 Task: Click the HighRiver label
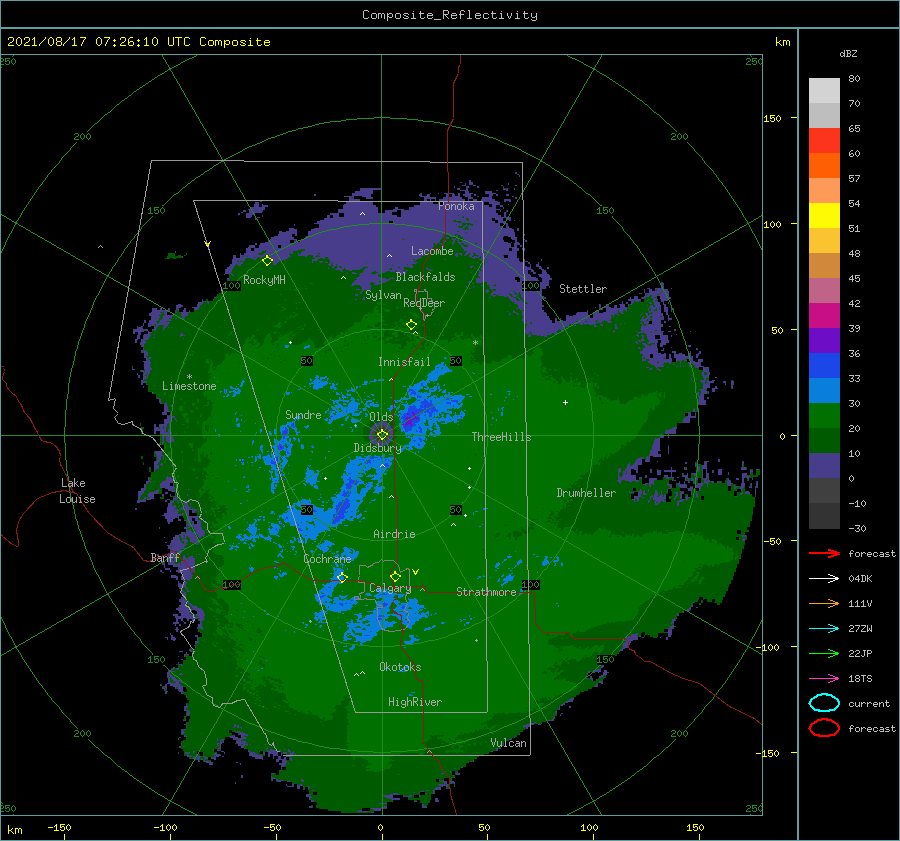click(415, 702)
